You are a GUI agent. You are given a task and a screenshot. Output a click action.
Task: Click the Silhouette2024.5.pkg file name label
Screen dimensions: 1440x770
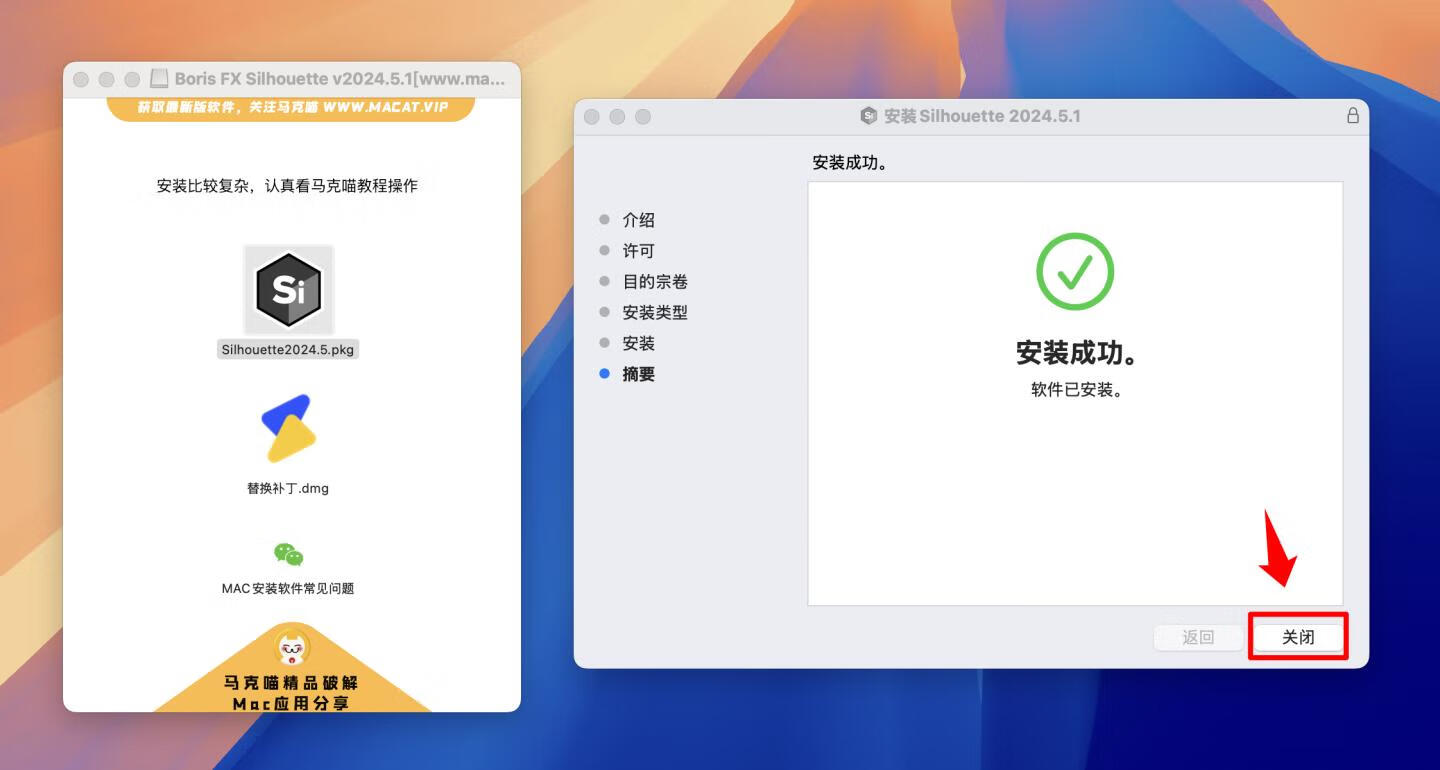(x=288, y=350)
